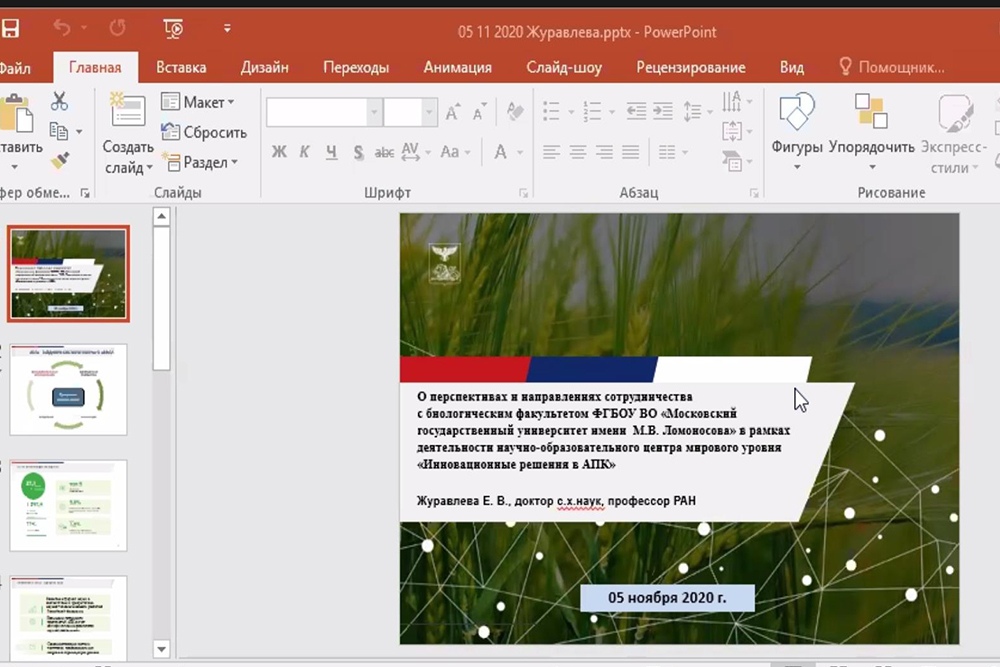The image size is (1000, 667).
Task: Toggle italic formatting with К button
Action: coord(304,152)
